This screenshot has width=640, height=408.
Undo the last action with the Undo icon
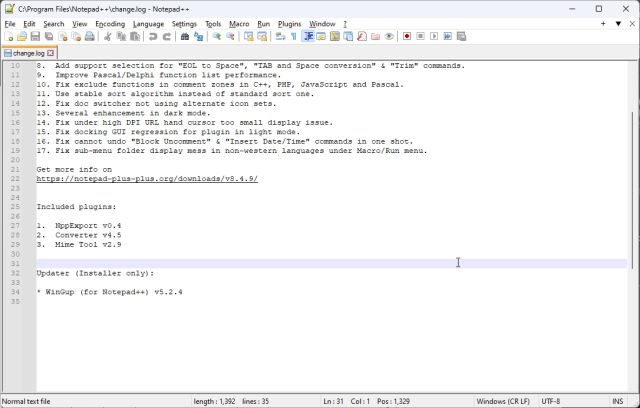click(x=153, y=37)
